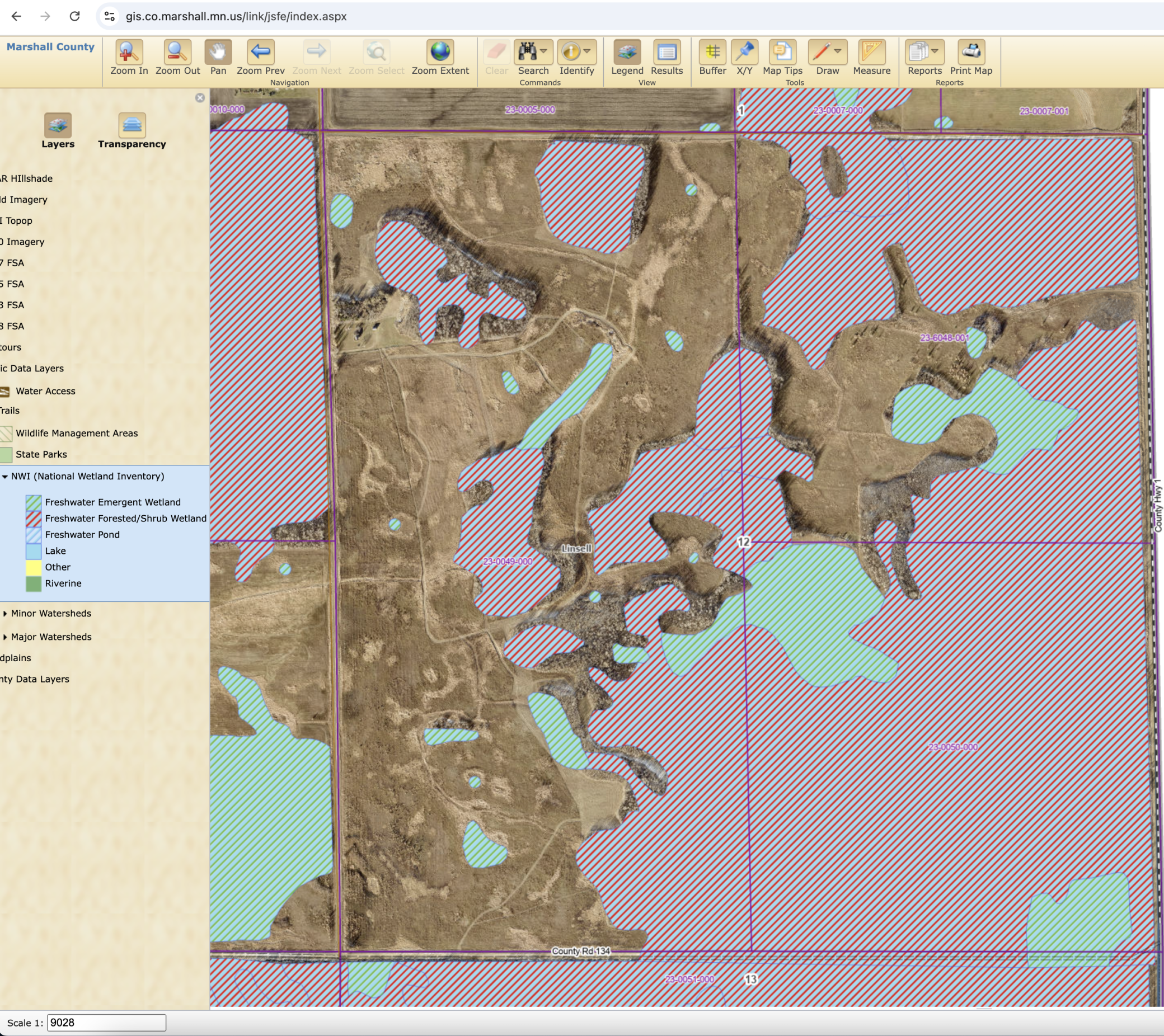Open the Legend view
The image size is (1164, 1036).
click(626, 53)
